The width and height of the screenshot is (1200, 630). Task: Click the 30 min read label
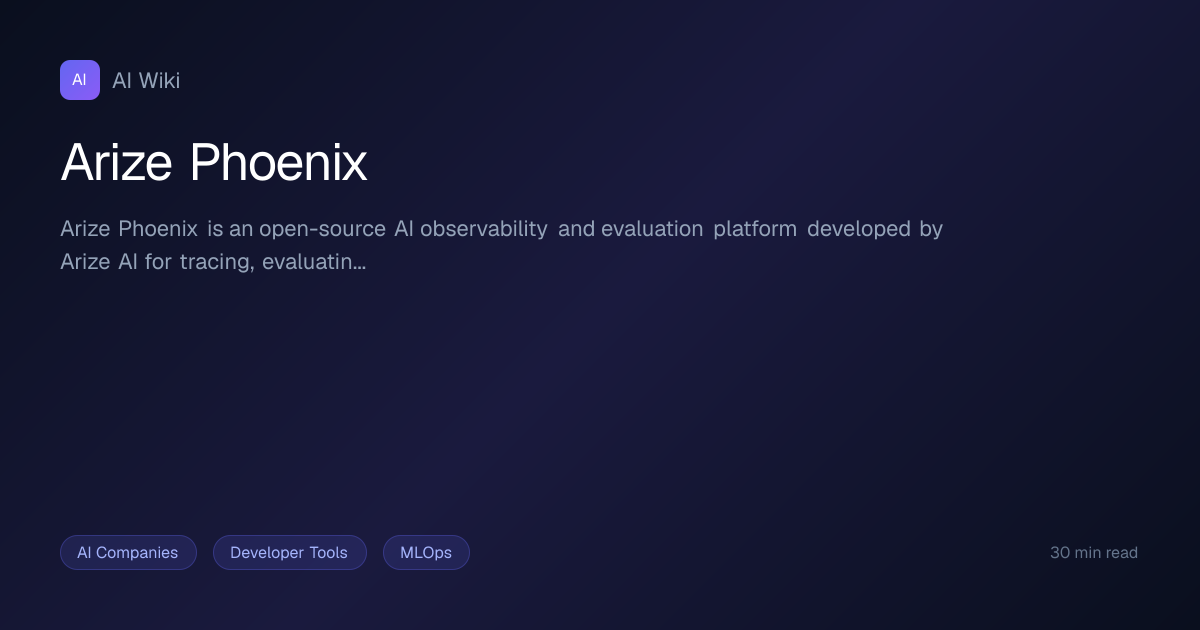tap(1094, 552)
